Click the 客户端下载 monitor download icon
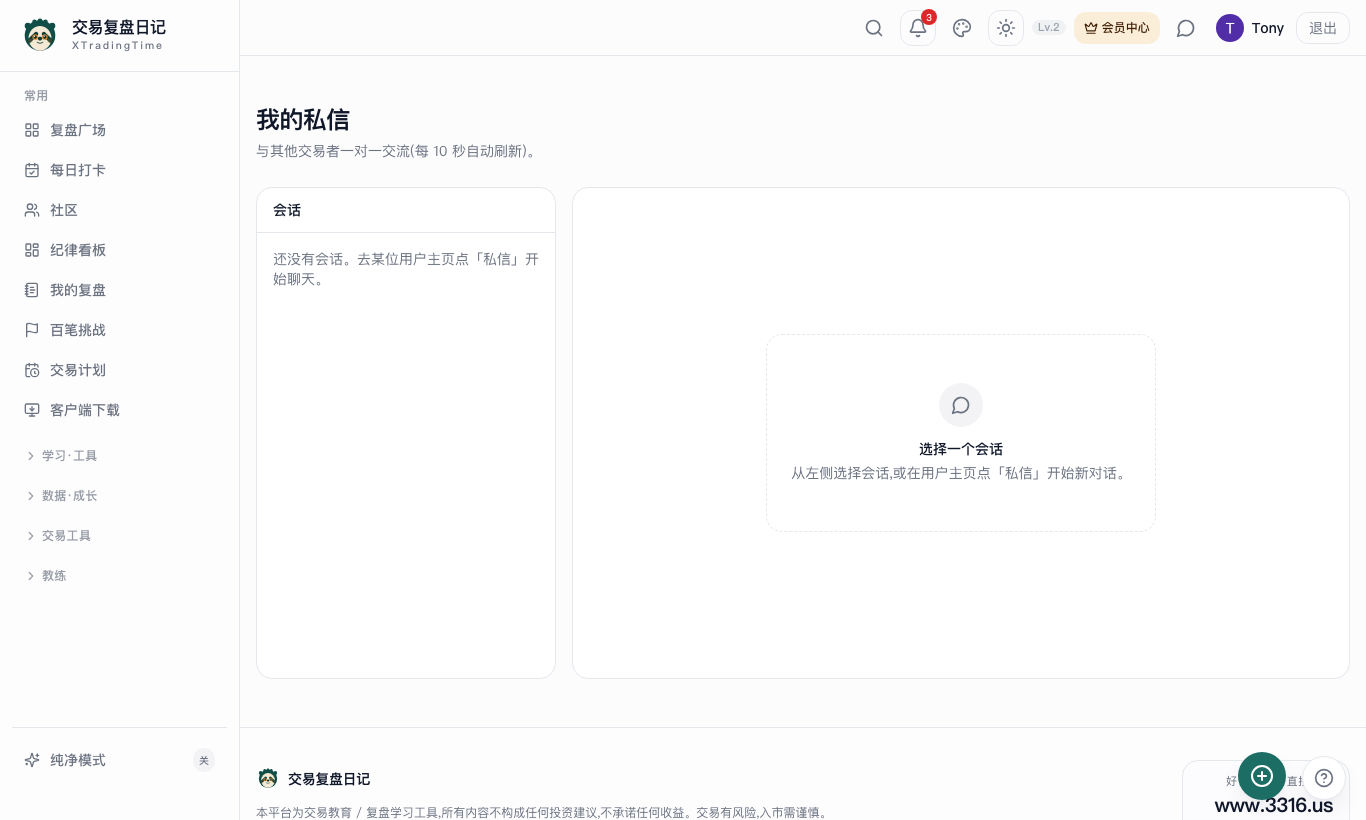 click(x=32, y=410)
